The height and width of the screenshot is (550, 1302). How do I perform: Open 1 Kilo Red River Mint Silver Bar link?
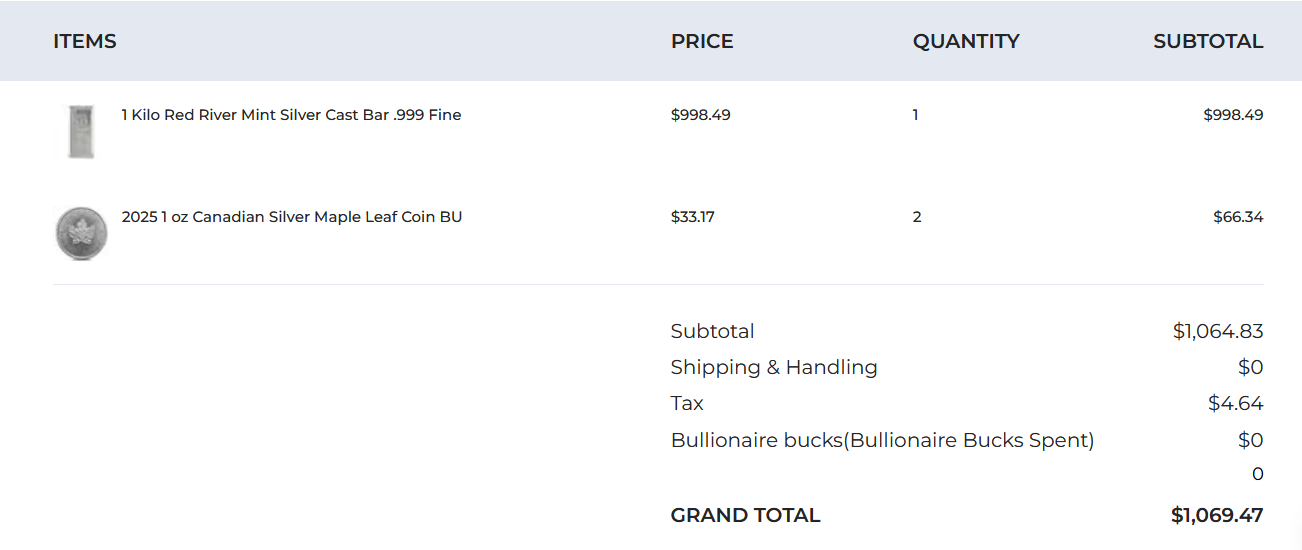click(291, 115)
